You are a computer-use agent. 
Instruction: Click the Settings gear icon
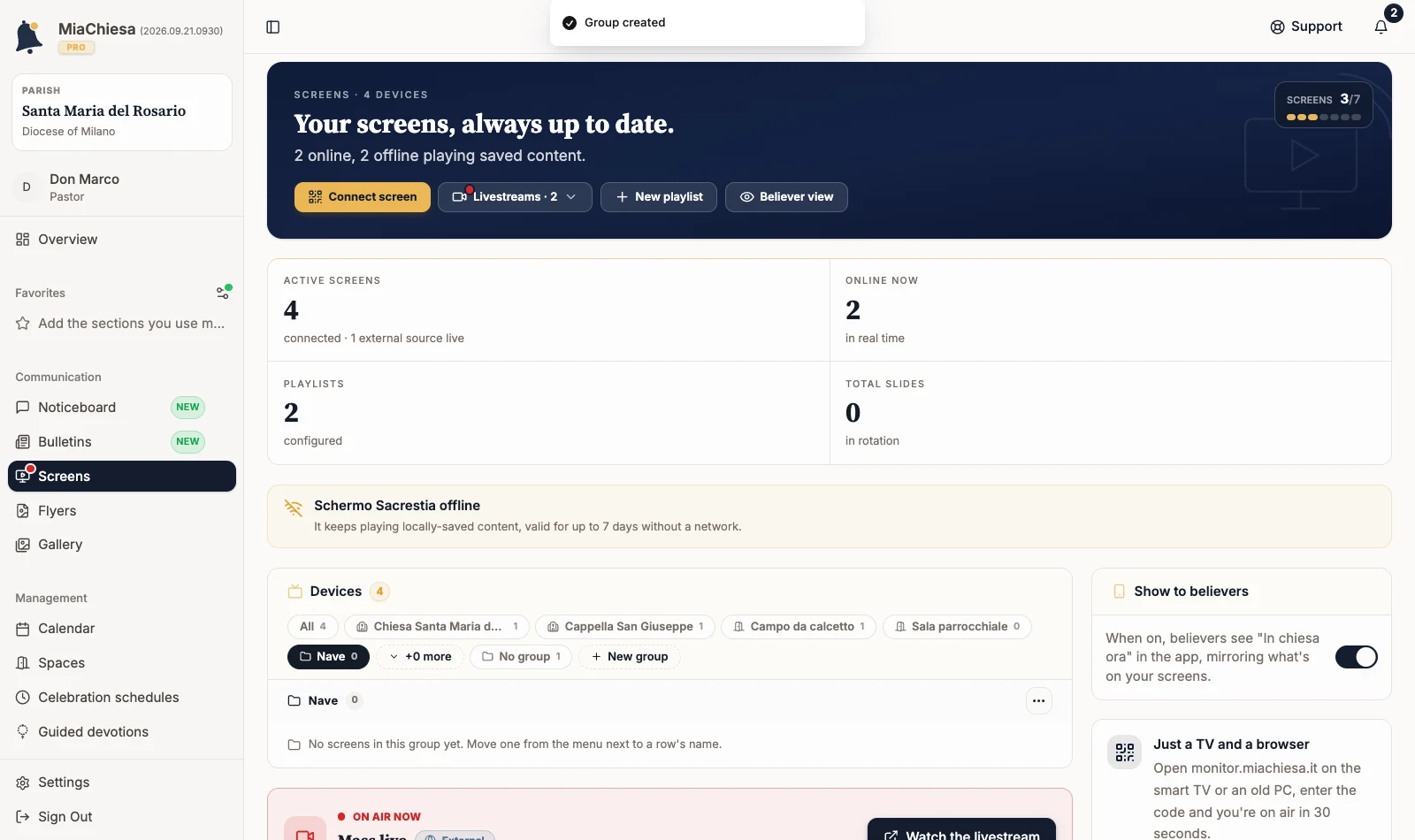point(23,783)
